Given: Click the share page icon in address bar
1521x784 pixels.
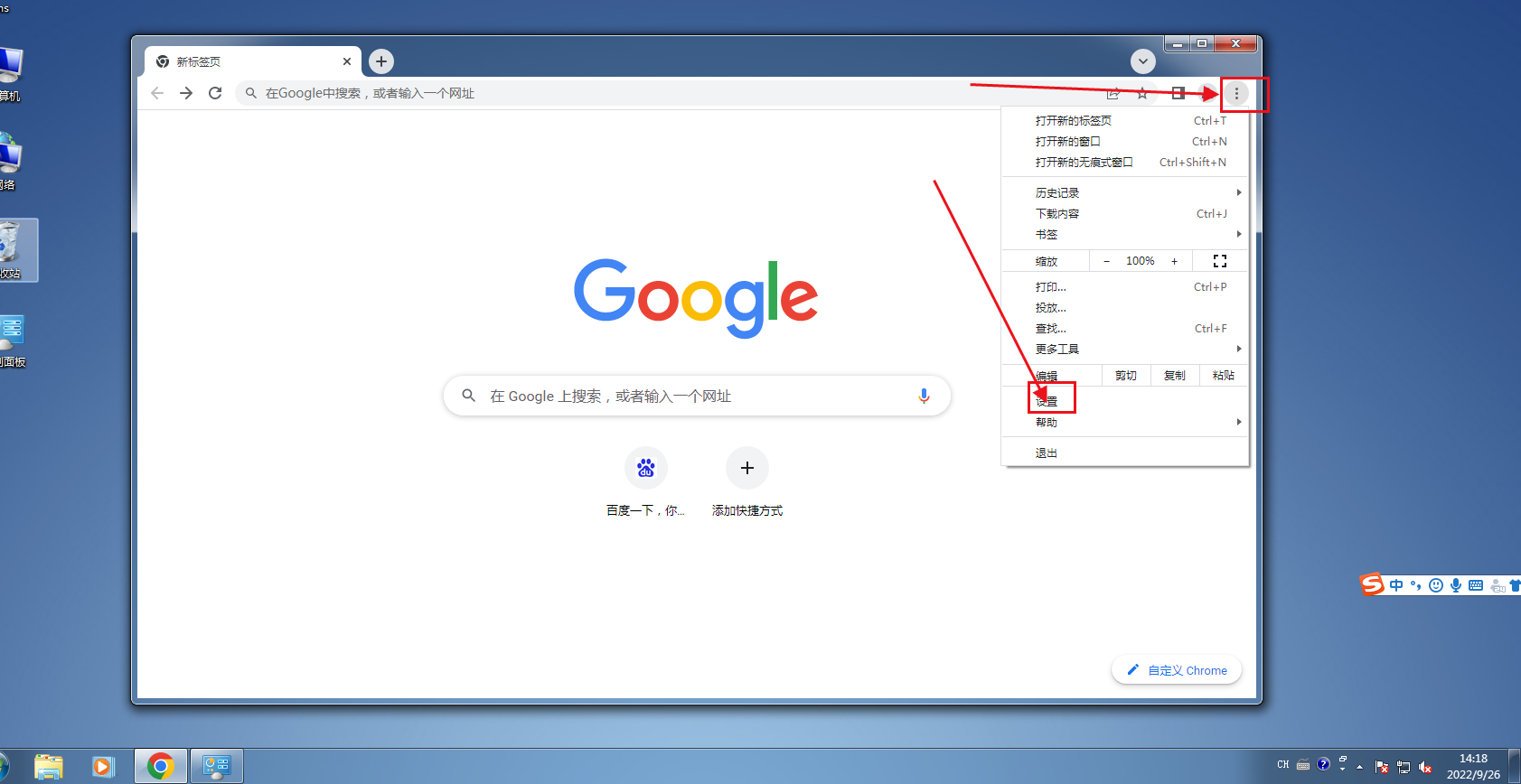Looking at the screenshot, I should point(1113,93).
